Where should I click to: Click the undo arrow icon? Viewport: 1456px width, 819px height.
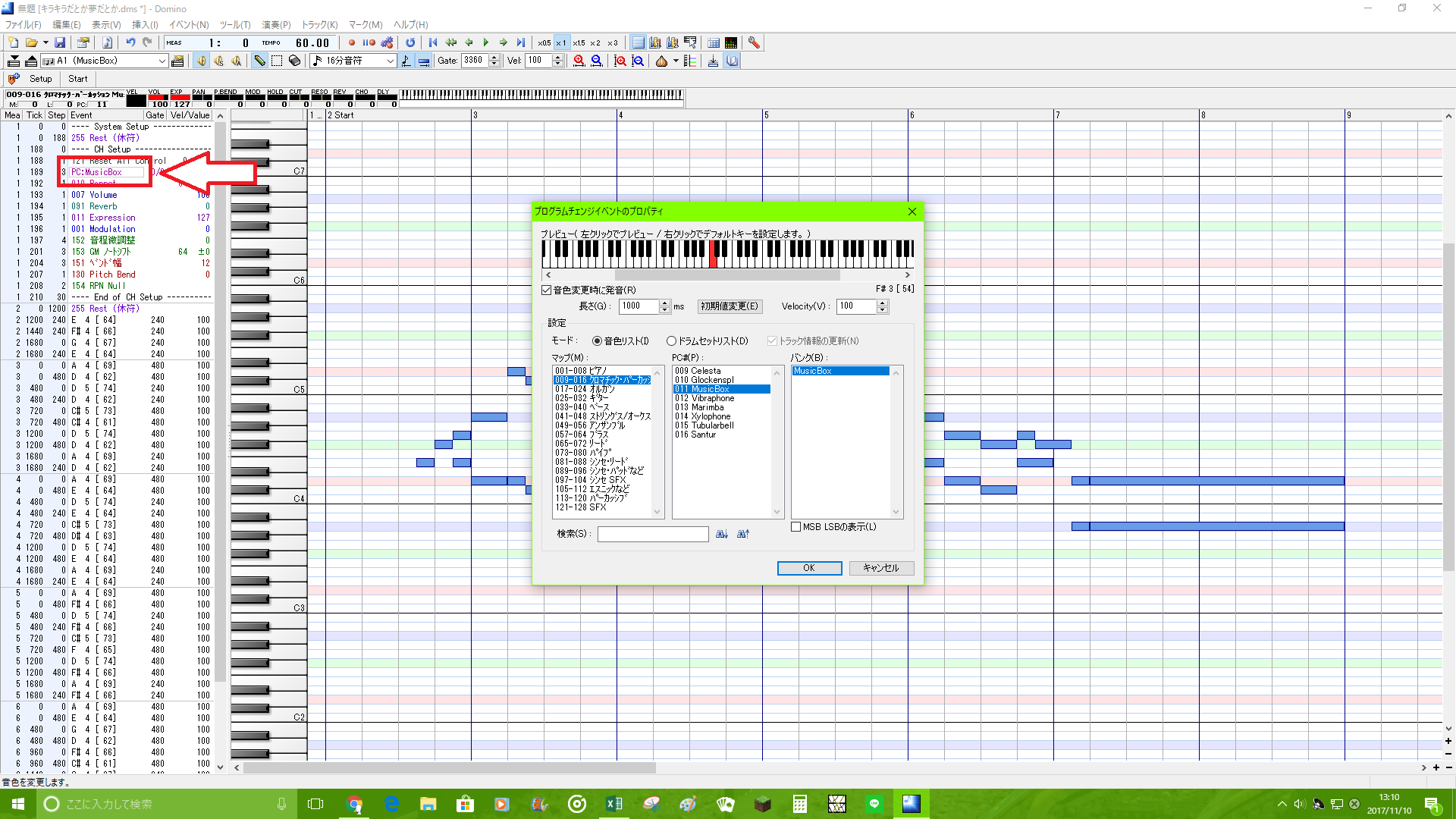coord(130,42)
